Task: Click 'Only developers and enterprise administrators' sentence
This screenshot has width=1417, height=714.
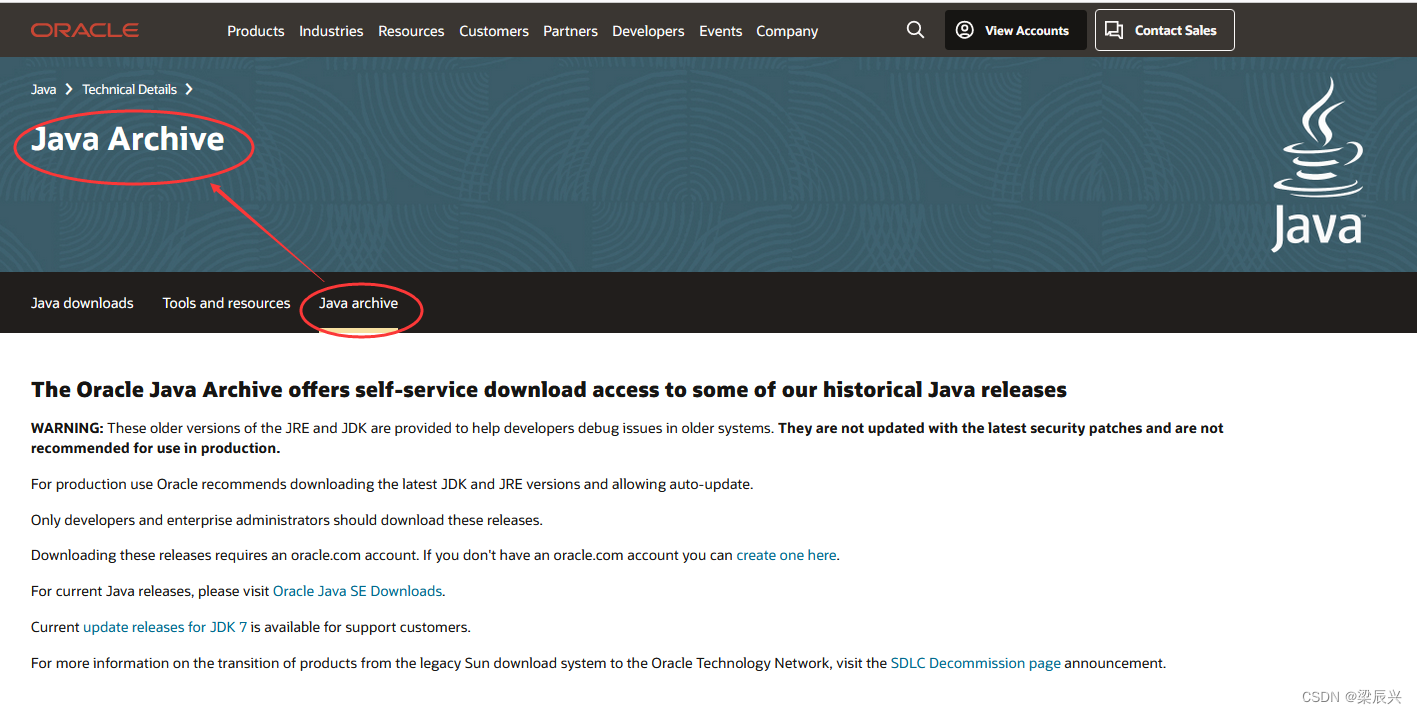Action: coord(287,520)
